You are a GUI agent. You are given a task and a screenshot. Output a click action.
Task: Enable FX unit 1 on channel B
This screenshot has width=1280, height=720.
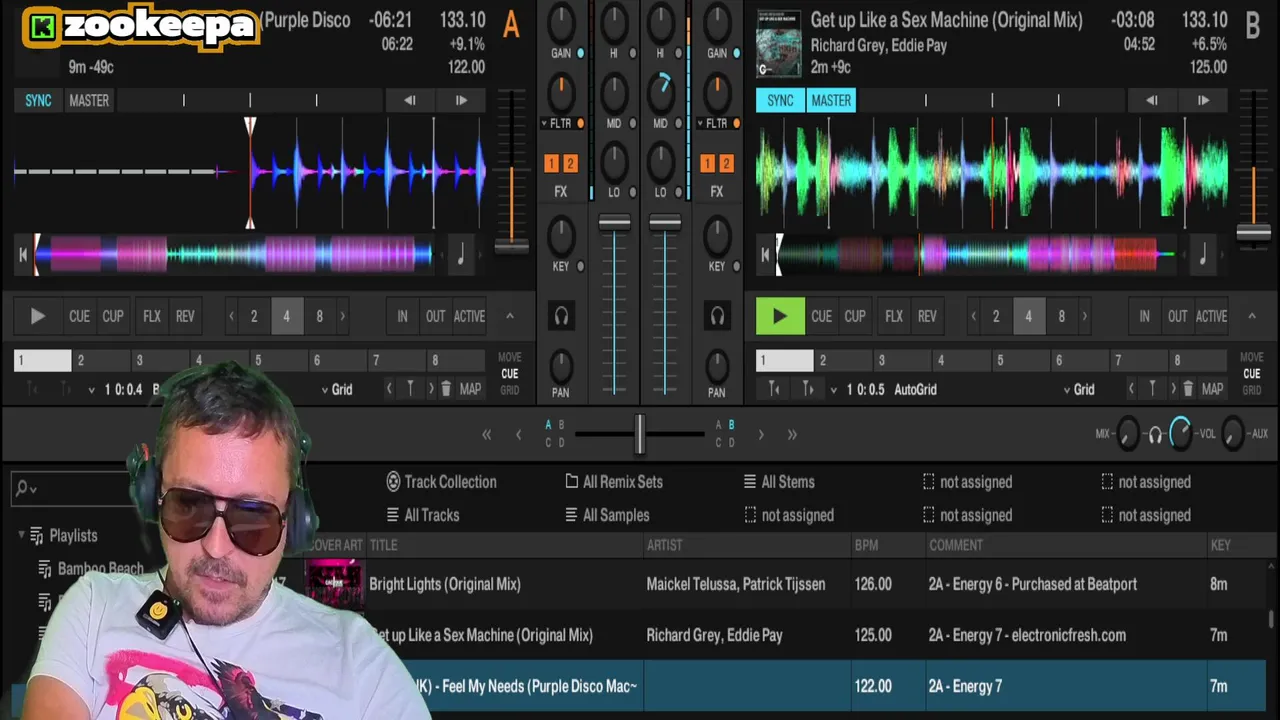coord(707,163)
